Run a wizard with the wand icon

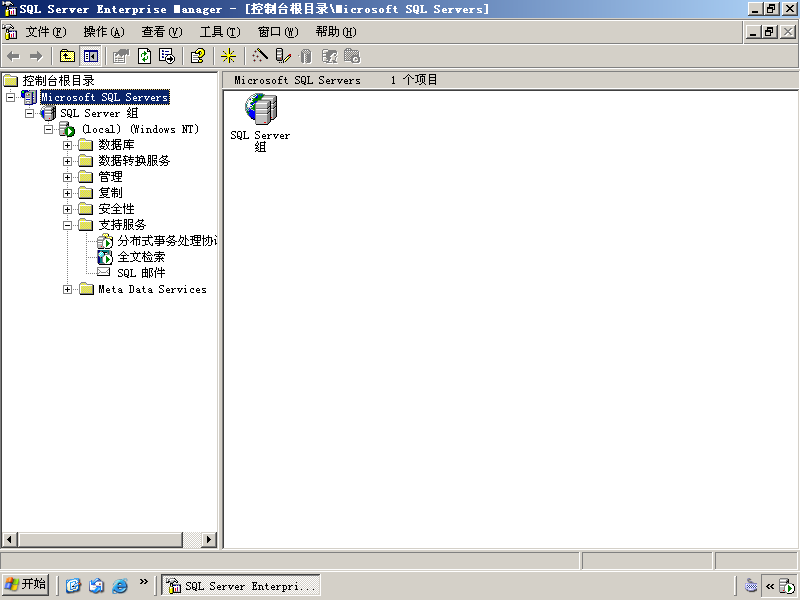click(x=259, y=56)
